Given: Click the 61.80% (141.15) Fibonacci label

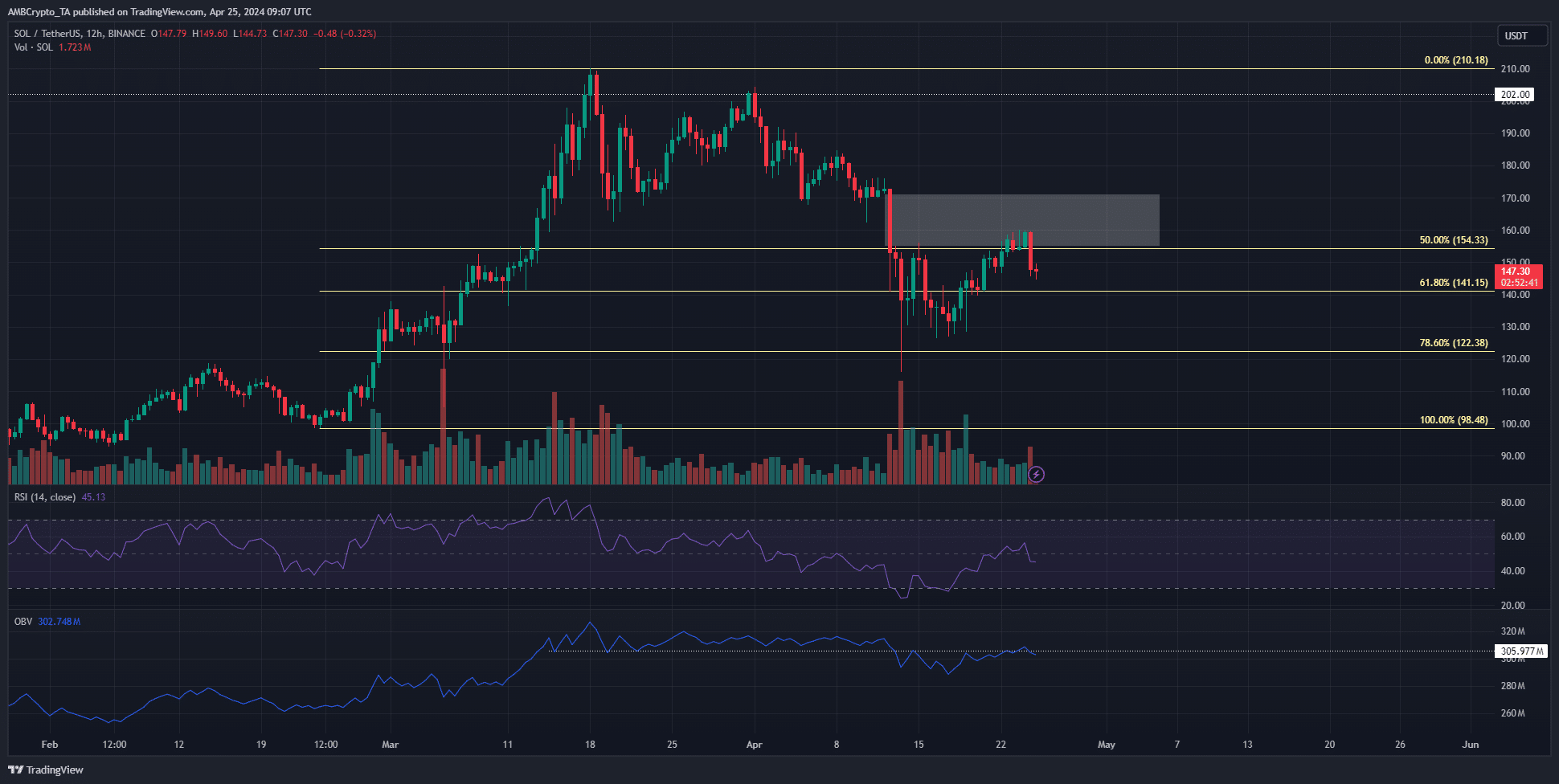Looking at the screenshot, I should click(x=1454, y=283).
